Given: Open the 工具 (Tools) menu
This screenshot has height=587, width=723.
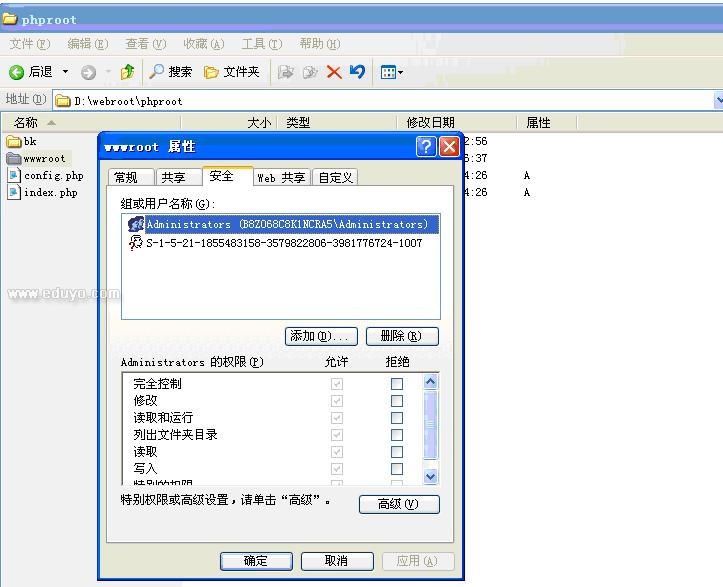Looking at the screenshot, I should pyautogui.click(x=261, y=44).
